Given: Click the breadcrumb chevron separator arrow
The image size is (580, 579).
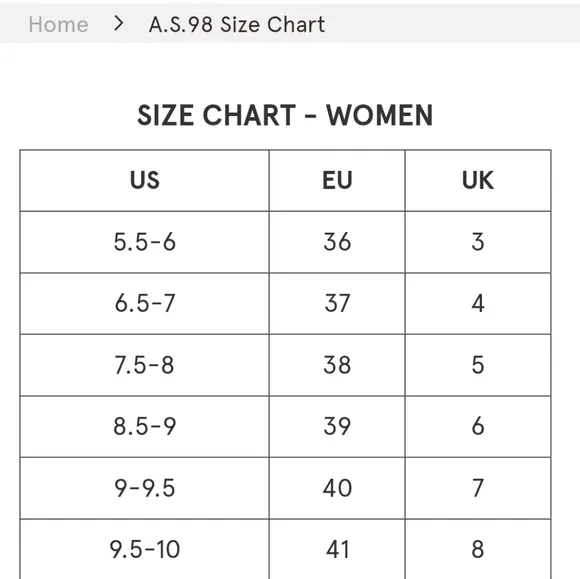Looking at the screenshot, I should (118, 24).
